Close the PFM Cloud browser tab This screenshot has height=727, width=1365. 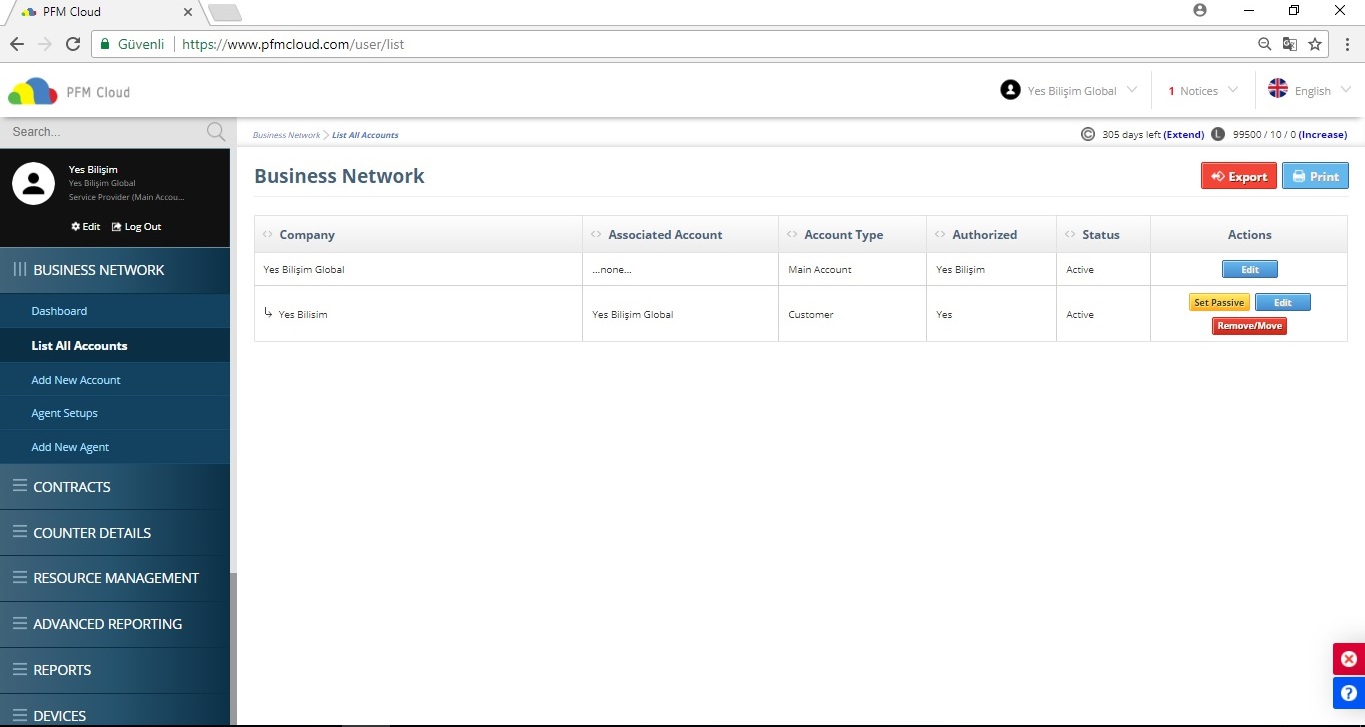click(188, 12)
